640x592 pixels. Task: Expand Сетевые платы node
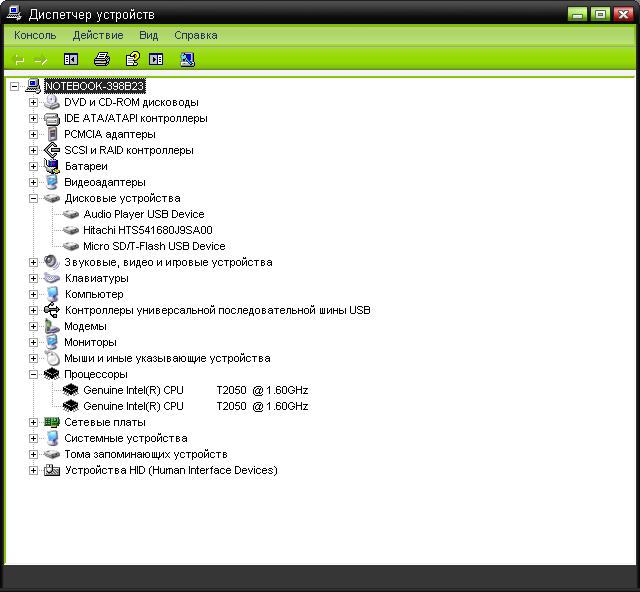pyautogui.click(x=33, y=422)
